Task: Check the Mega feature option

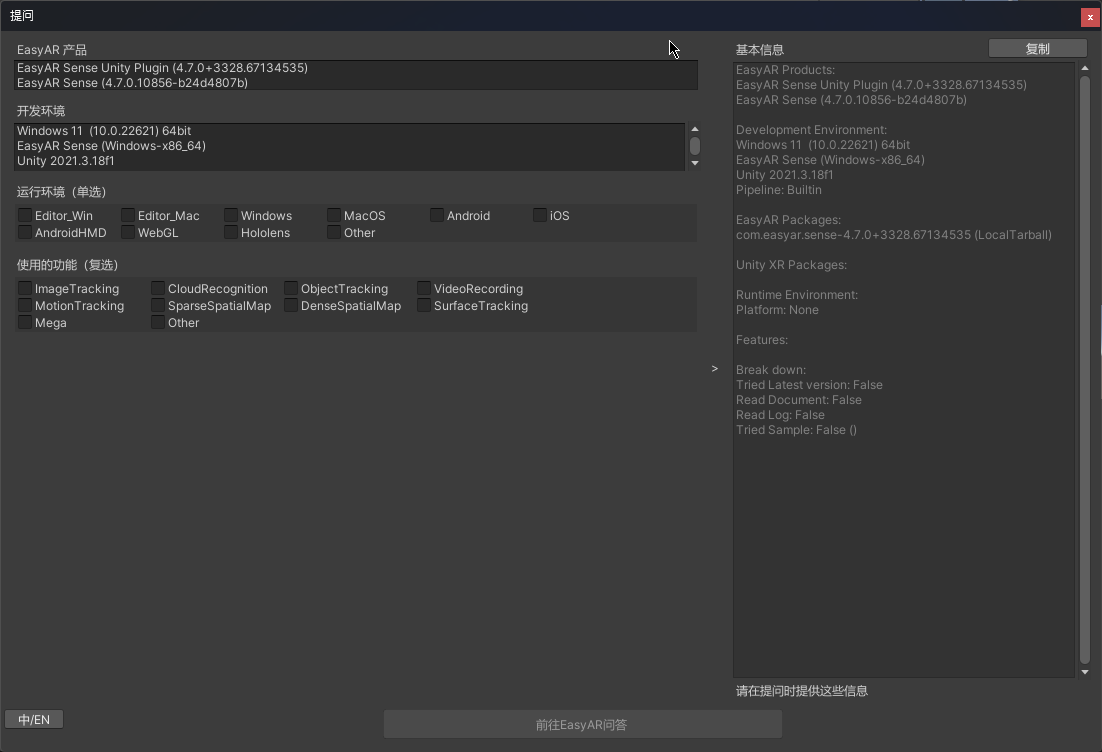Action: click(25, 322)
